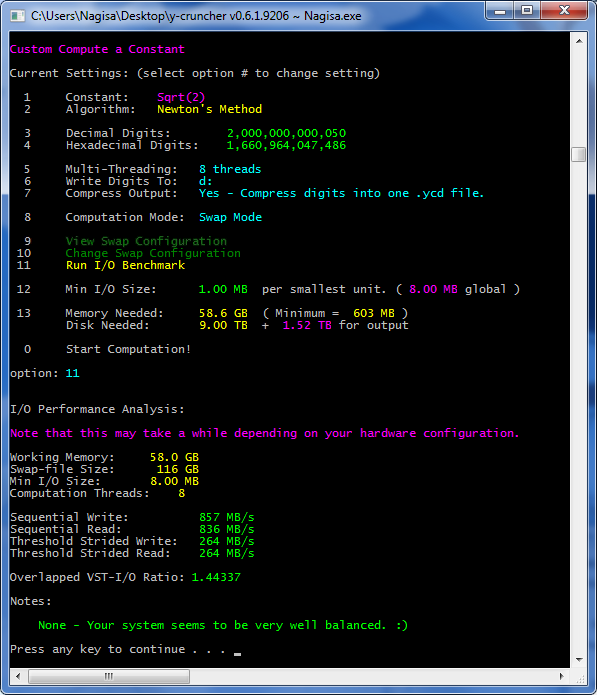This screenshot has height=695, width=597.
Task: Click the View Swap Configuration line
Action: tap(146, 241)
